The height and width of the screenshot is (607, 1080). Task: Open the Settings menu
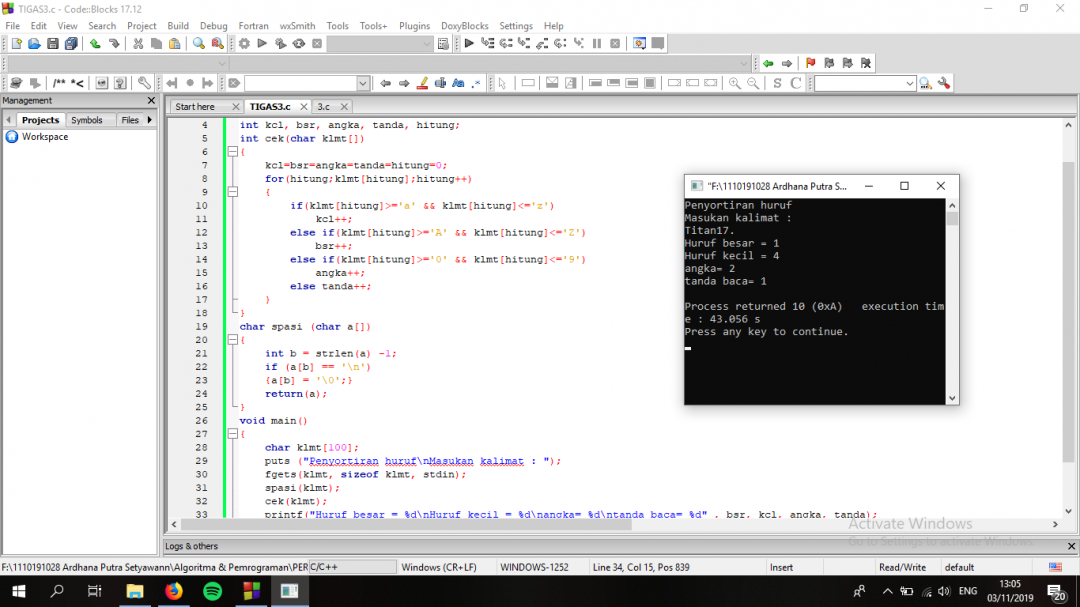tap(516, 25)
